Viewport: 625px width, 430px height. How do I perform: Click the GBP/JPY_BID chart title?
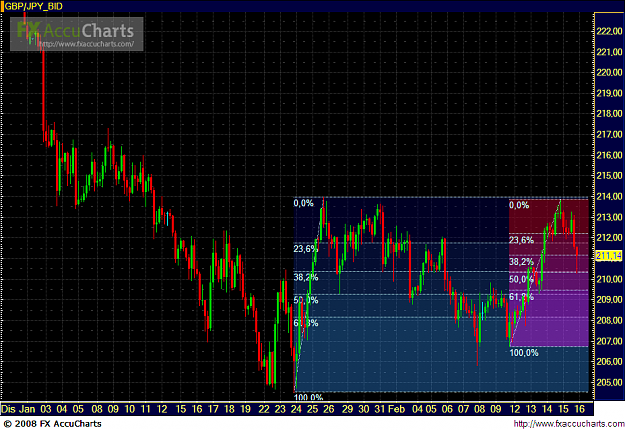click(x=33, y=6)
